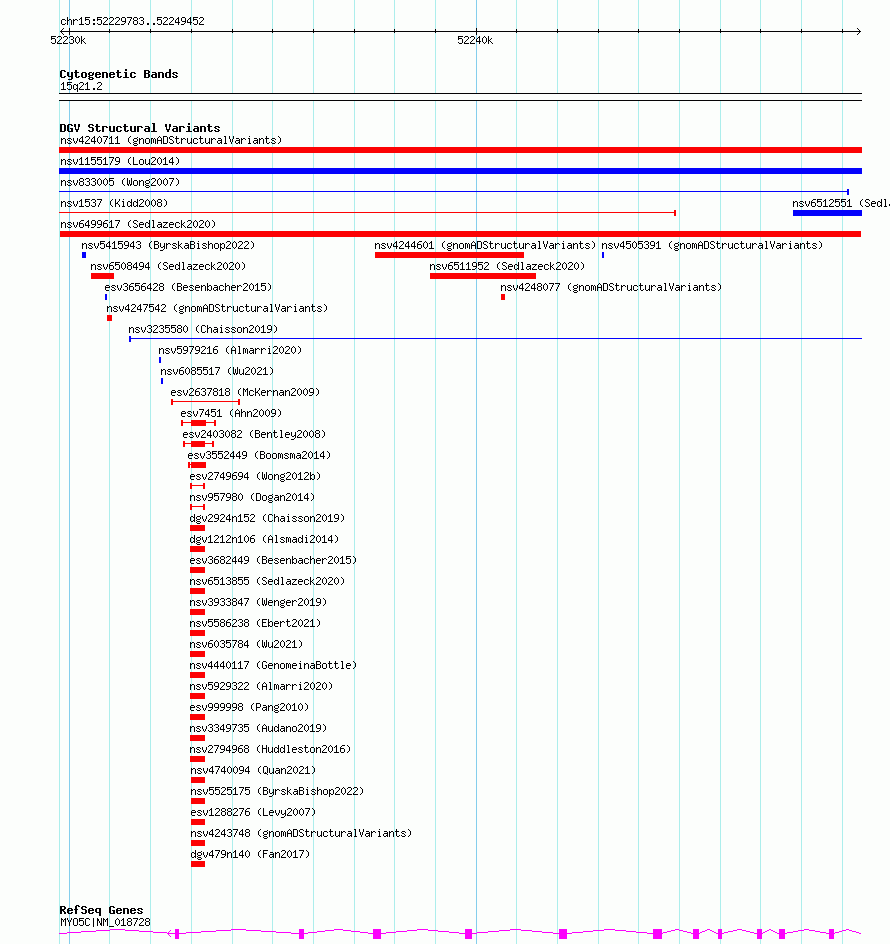
Task: Click the esv2749694 (Wong2012b) label
Action: coord(255,477)
